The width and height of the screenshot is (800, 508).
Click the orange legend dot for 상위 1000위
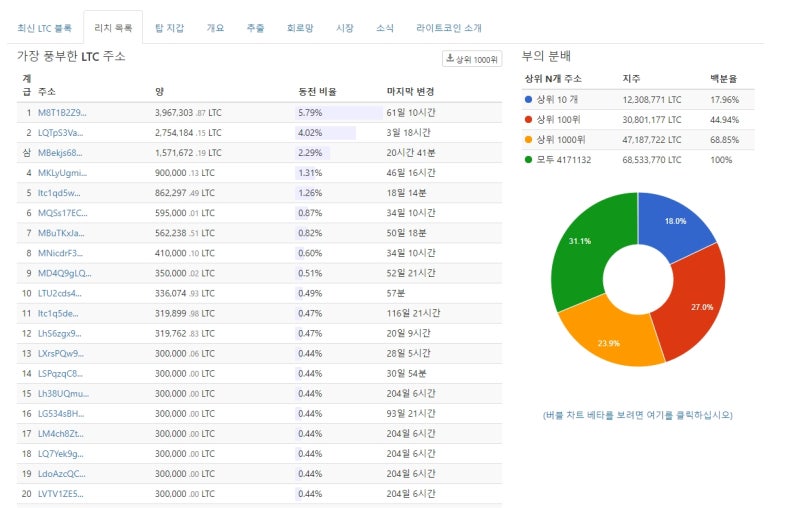tap(528, 139)
